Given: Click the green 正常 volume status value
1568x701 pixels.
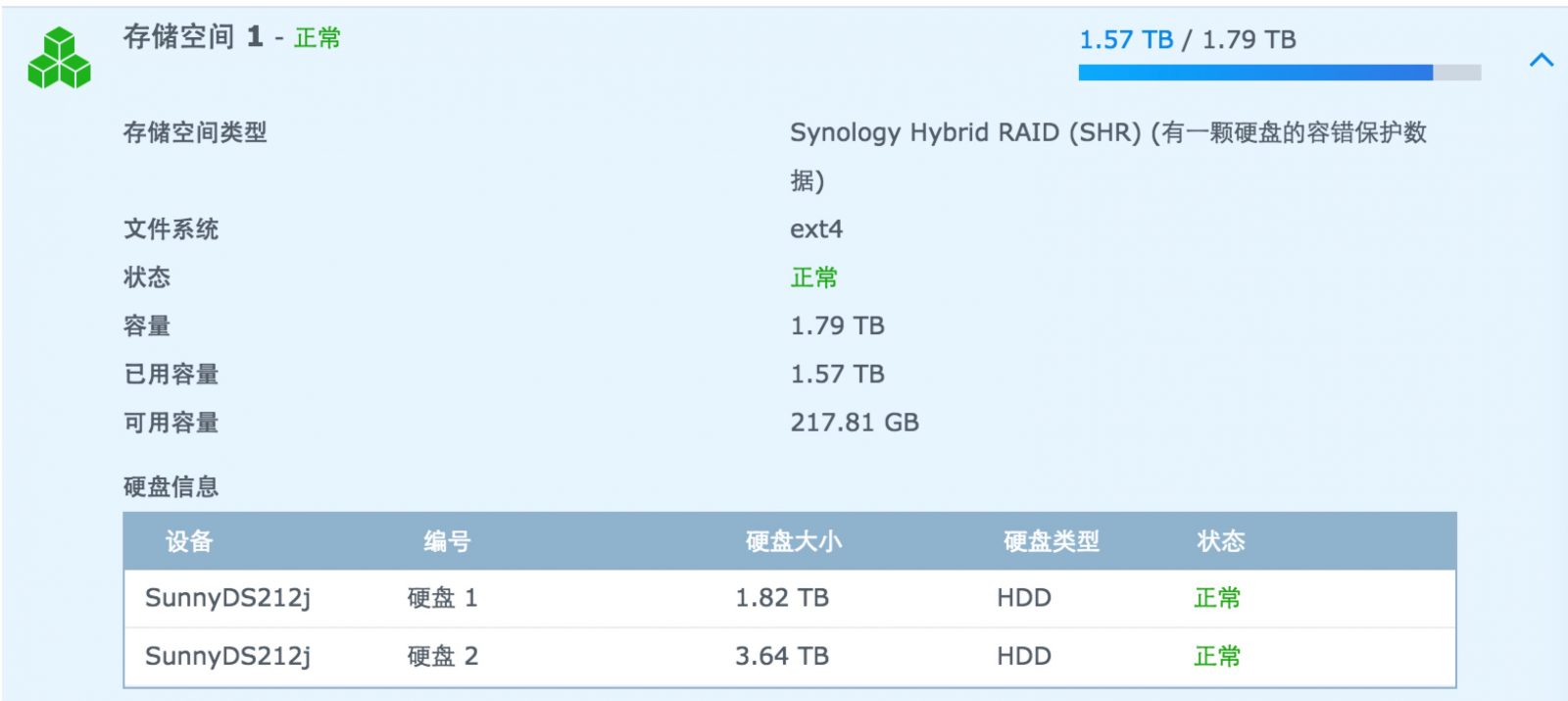Looking at the screenshot, I should (x=813, y=277).
